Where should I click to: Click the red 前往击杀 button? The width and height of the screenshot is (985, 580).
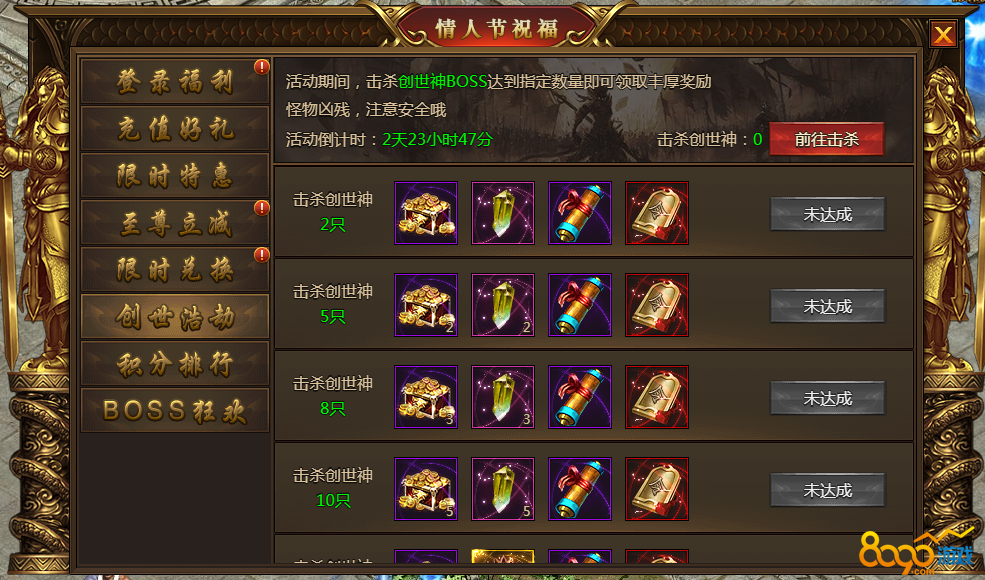[x=827, y=139]
